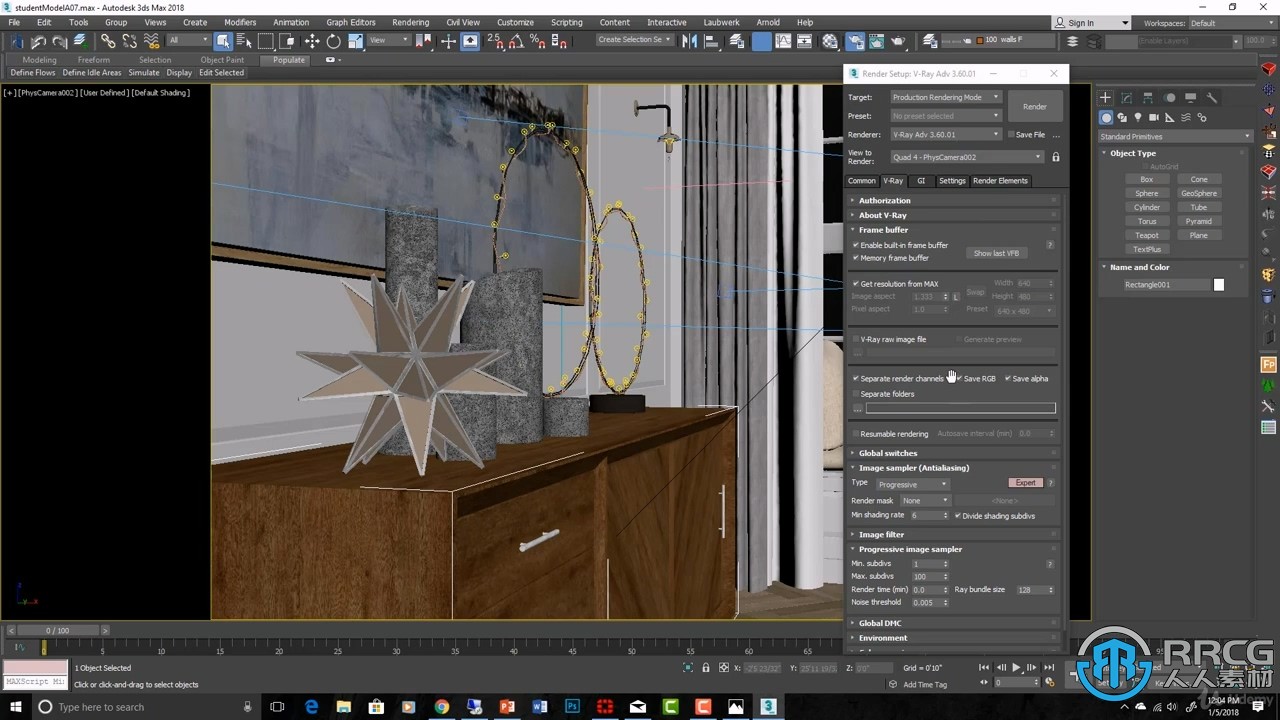Expand the Global switches rollout

point(954,453)
